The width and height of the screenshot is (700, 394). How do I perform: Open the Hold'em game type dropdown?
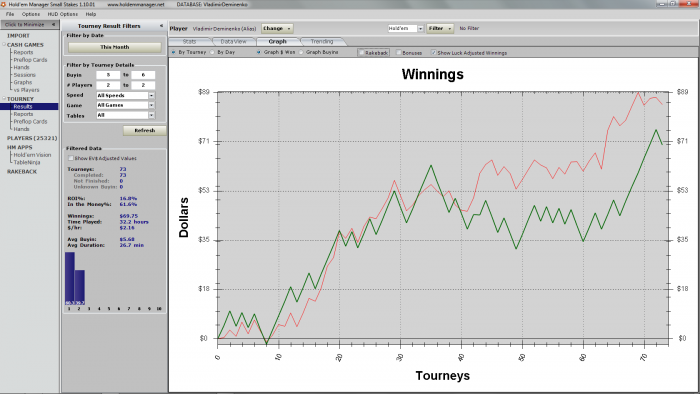coord(420,29)
